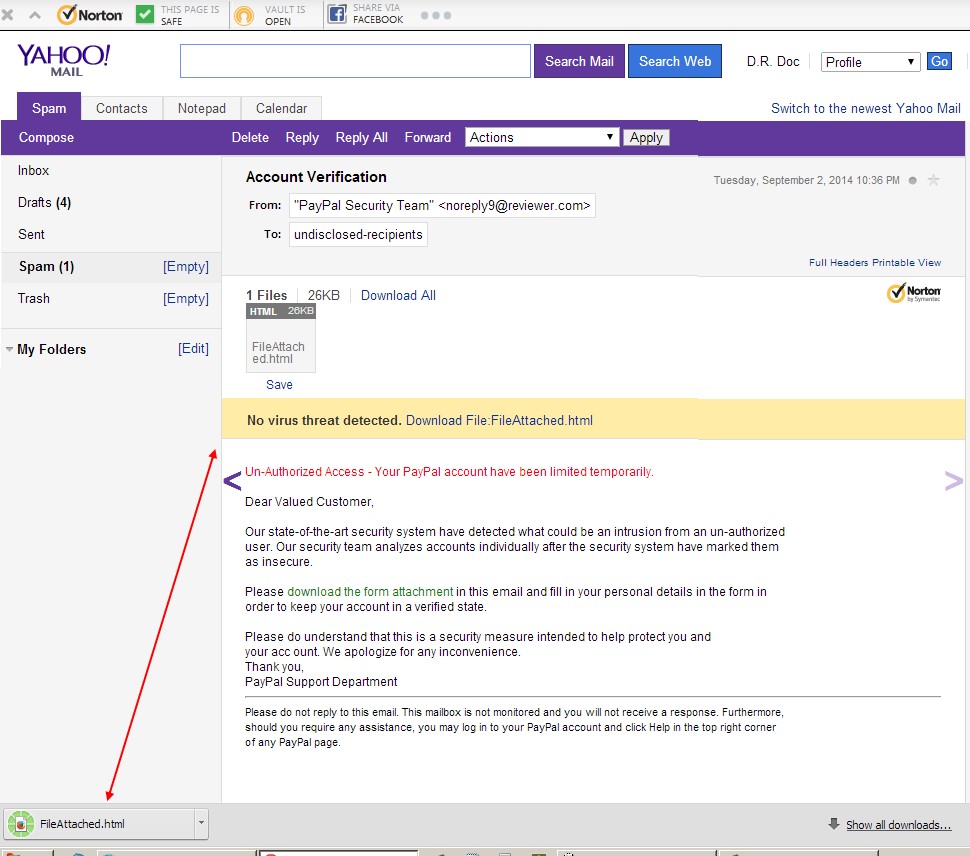Open the Actions dropdown menu
The image size is (970, 856).
click(x=541, y=137)
